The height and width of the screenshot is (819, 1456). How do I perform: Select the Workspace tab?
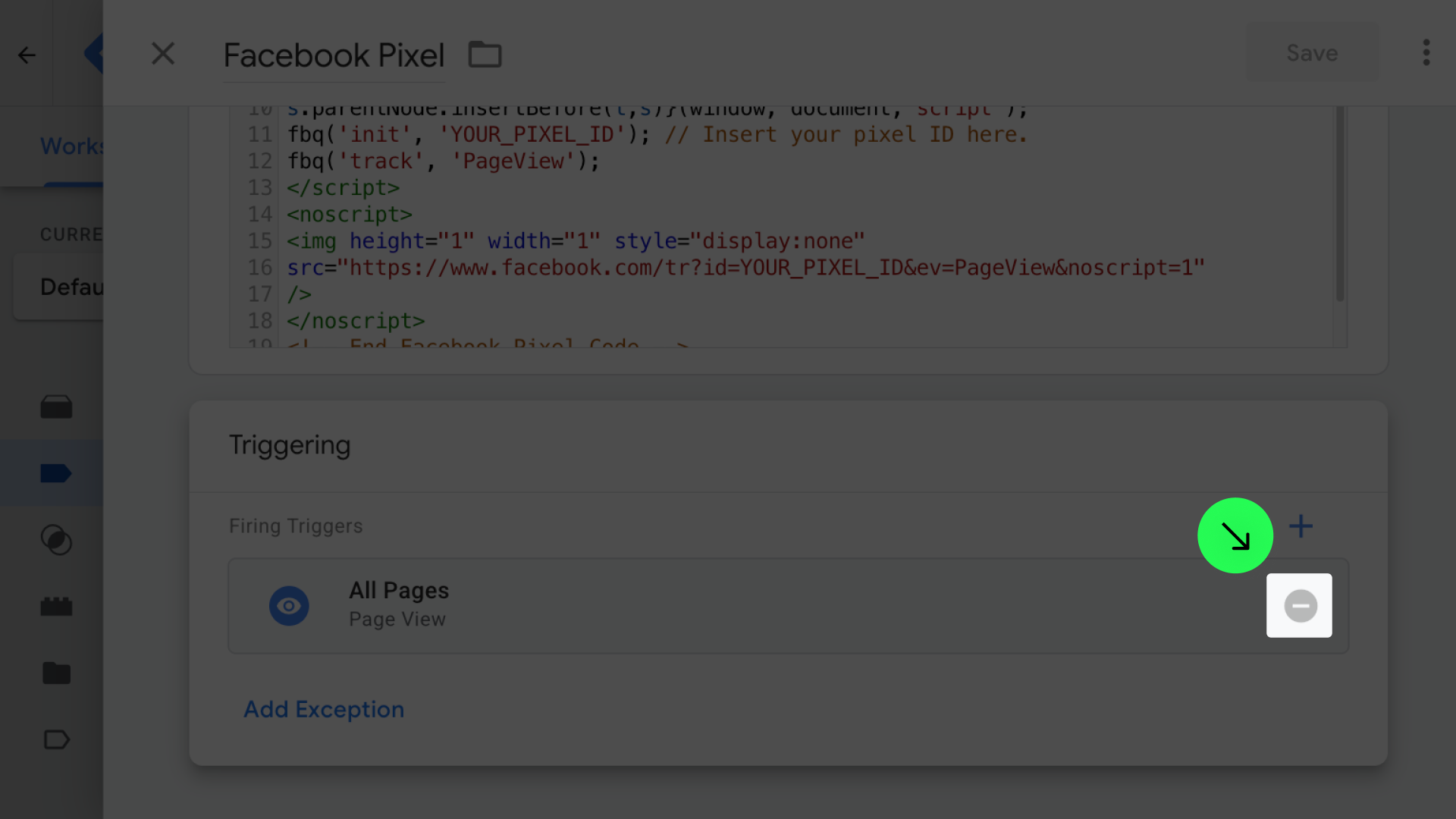point(71,146)
